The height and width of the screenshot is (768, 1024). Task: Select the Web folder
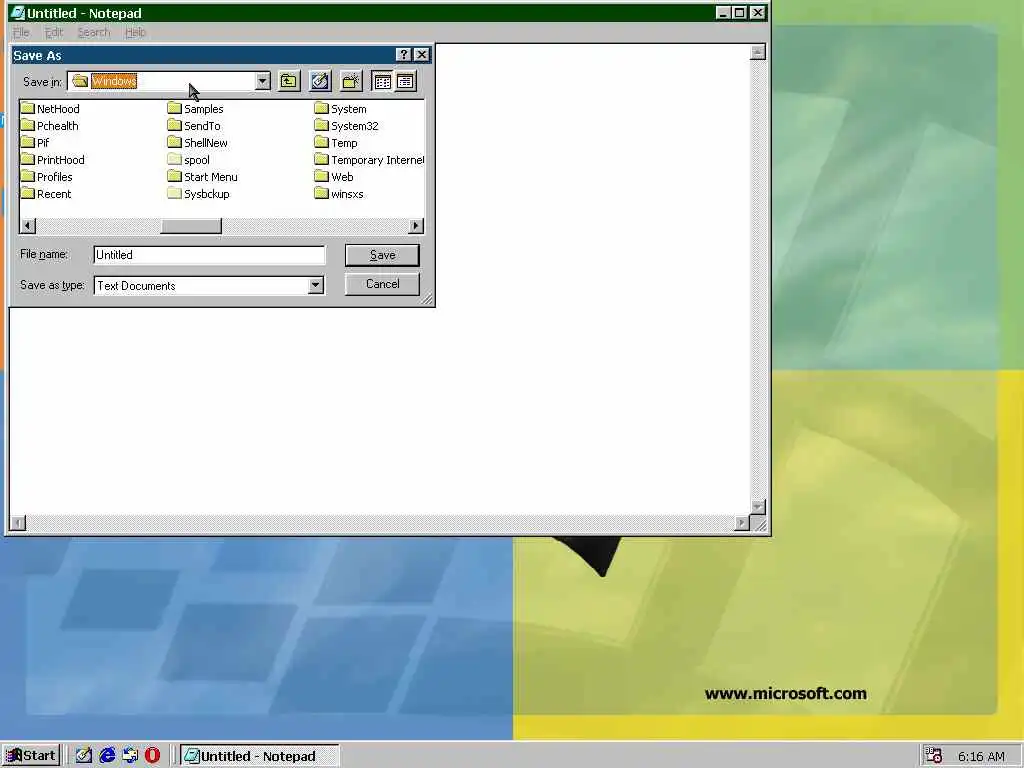334,176
